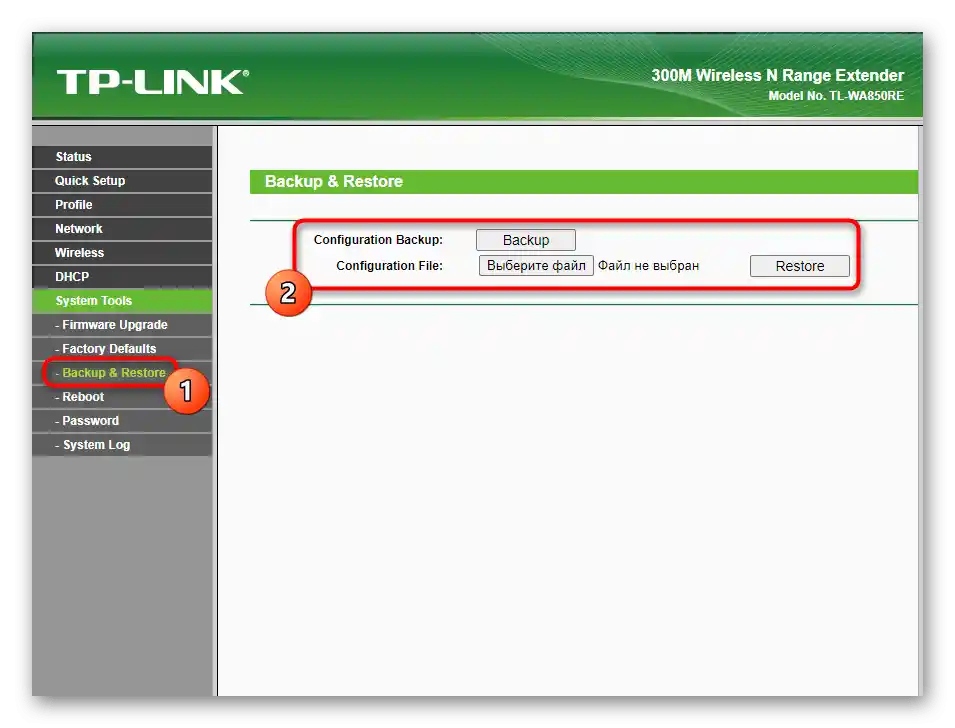Open the Quick Setup page

click(122, 180)
